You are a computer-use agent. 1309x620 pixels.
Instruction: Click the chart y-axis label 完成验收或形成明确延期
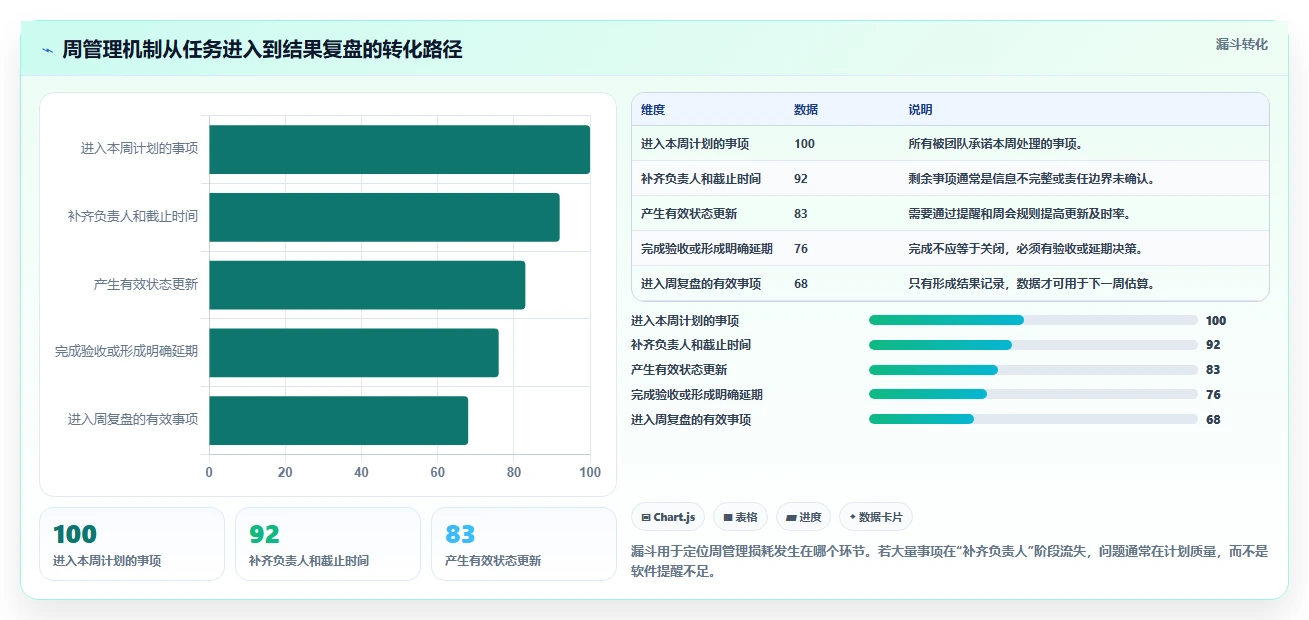(127, 352)
